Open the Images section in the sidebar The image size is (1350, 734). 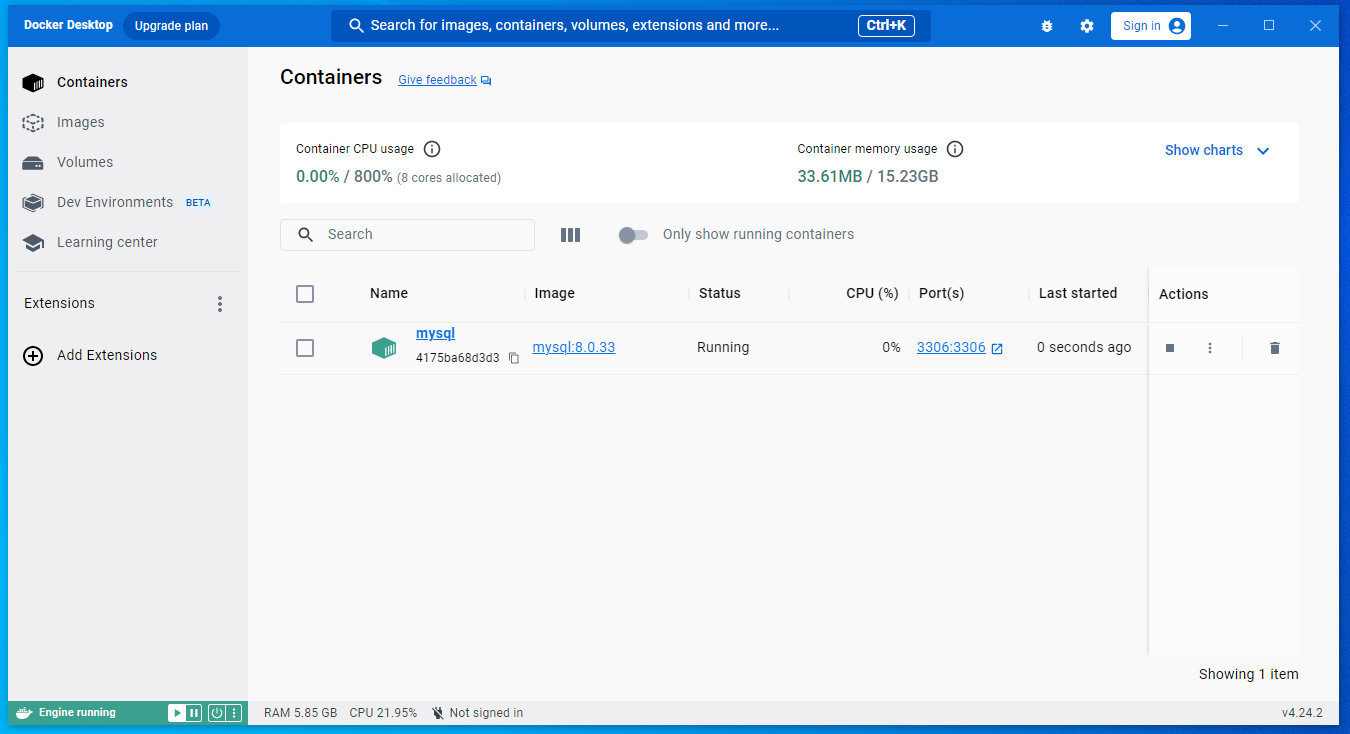point(127,122)
